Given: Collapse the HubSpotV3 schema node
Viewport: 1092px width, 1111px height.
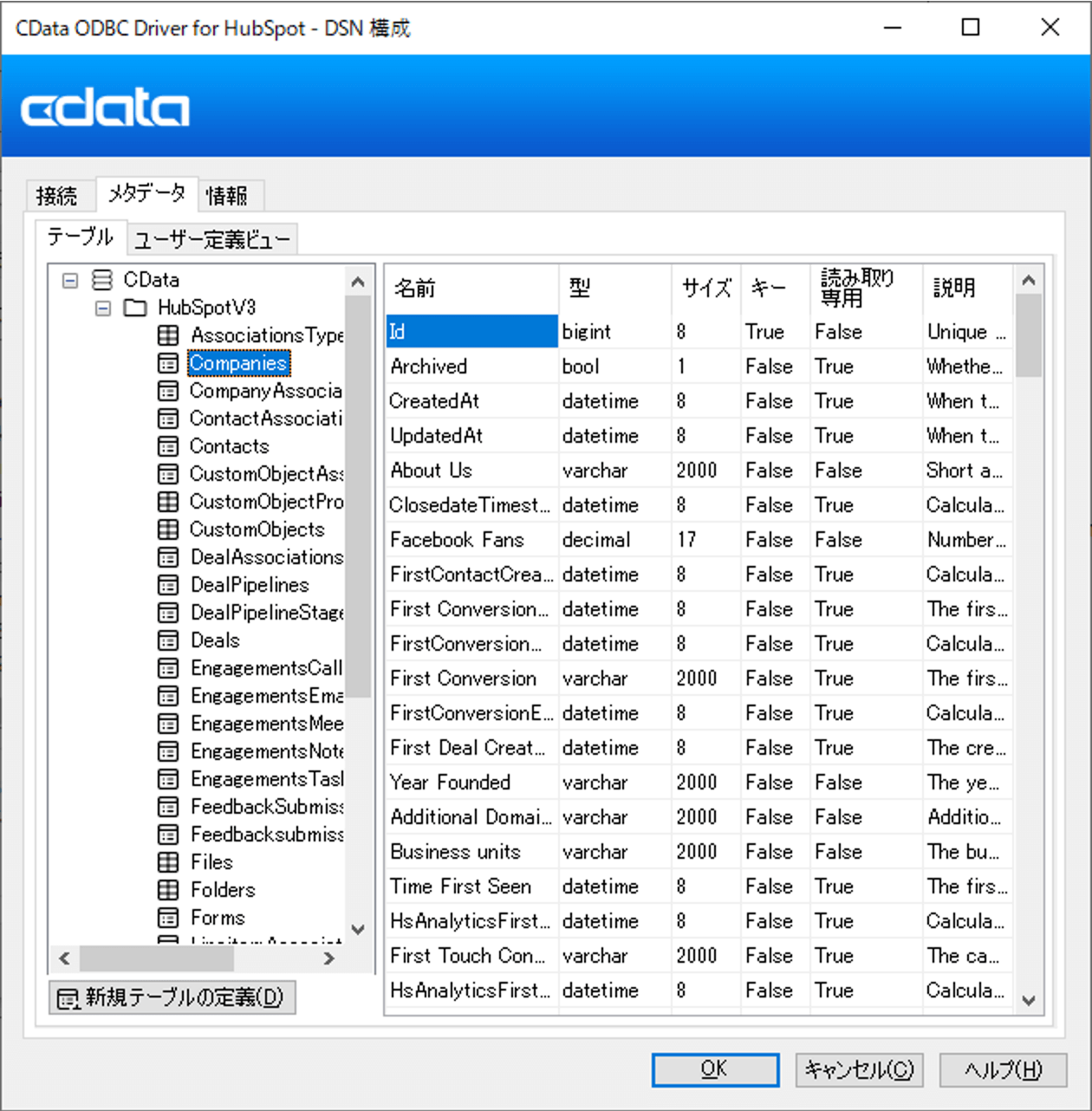Looking at the screenshot, I should (x=103, y=308).
